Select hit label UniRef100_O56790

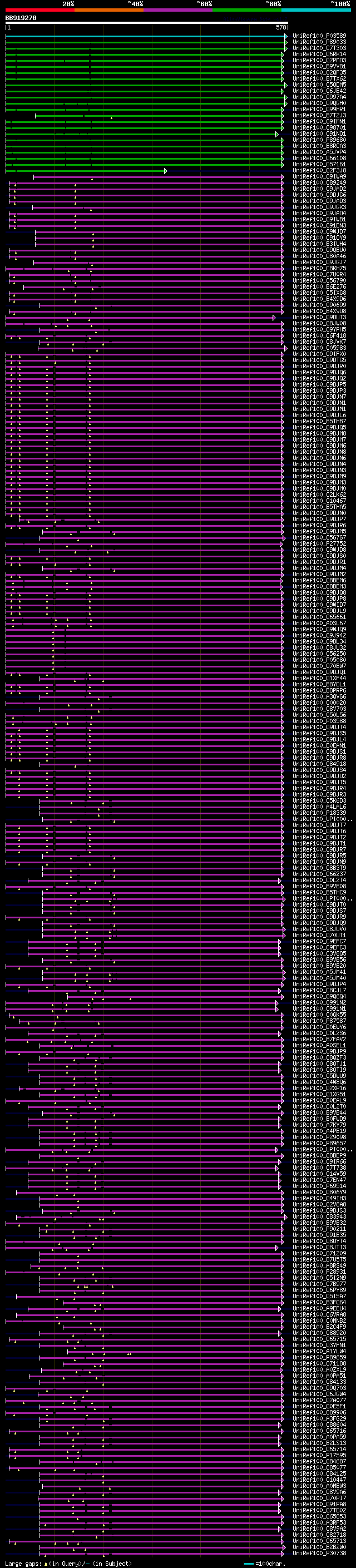[319, 280]
